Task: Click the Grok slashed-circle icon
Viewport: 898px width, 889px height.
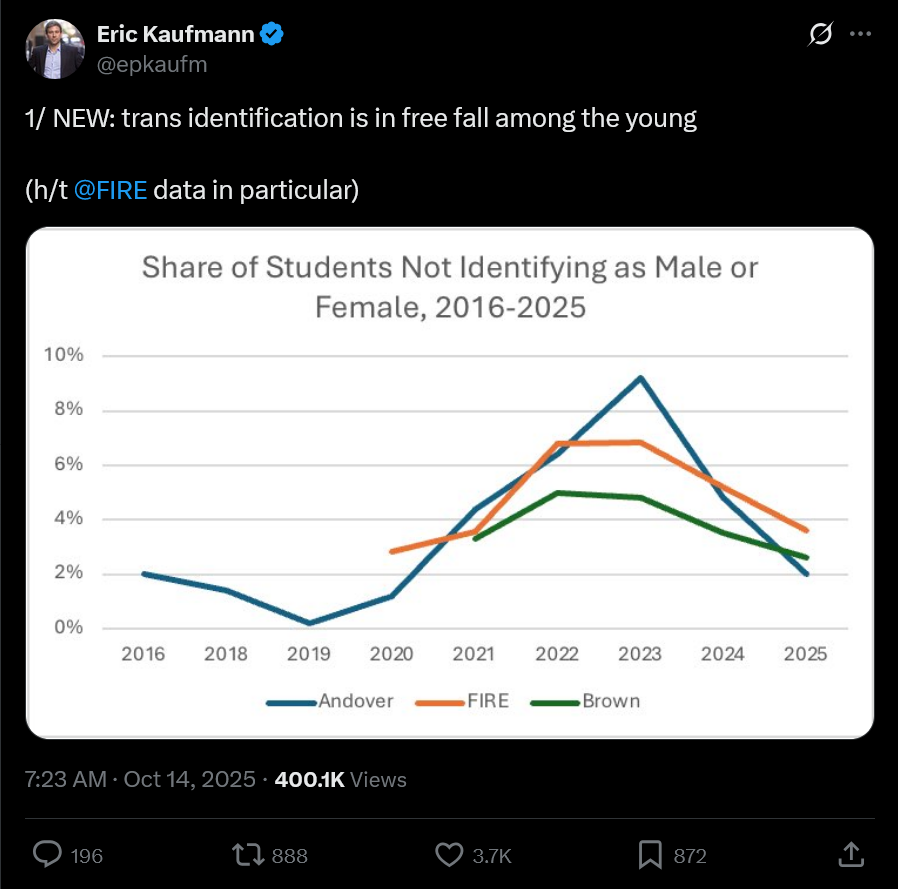Action: [819, 35]
